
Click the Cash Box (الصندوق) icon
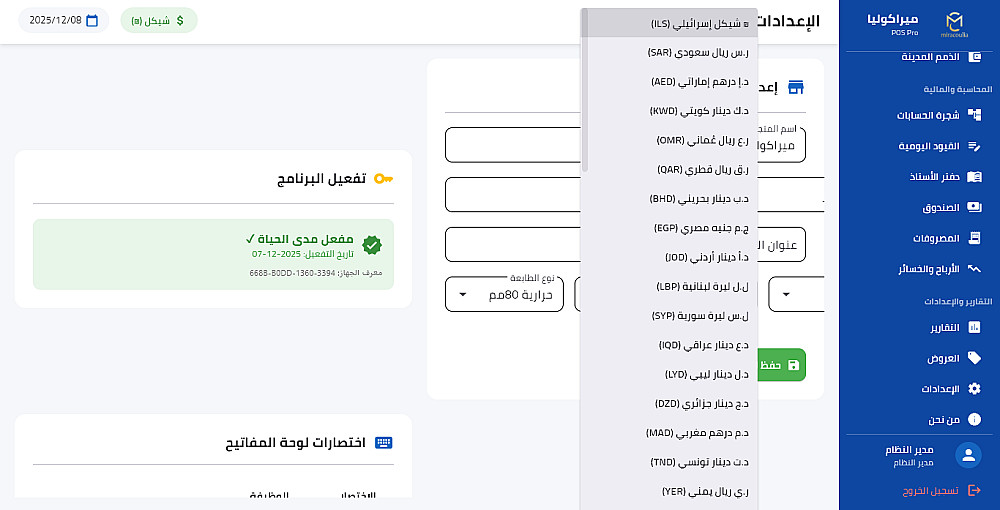(974, 208)
